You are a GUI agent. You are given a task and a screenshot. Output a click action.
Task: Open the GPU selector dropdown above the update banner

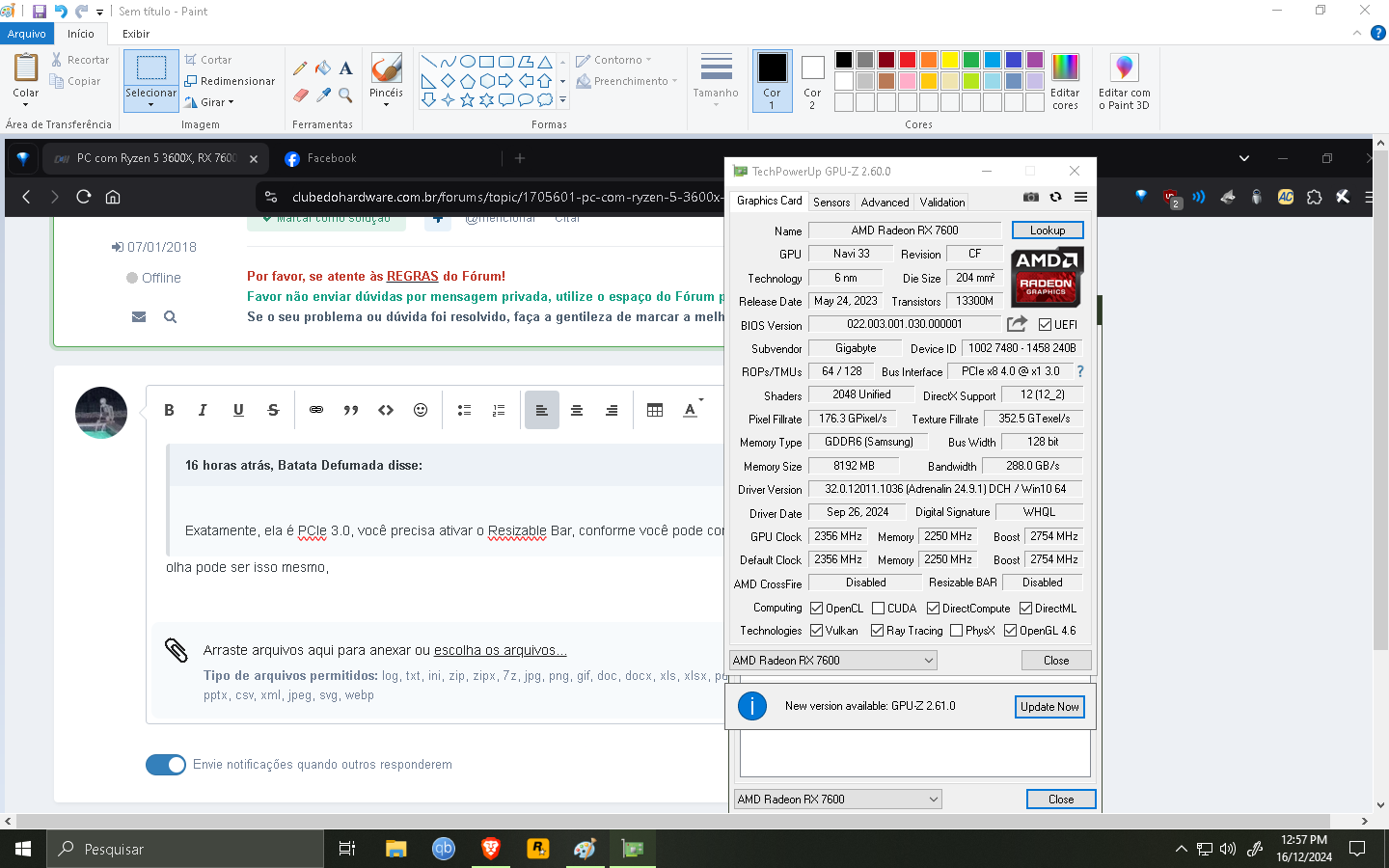pos(833,661)
